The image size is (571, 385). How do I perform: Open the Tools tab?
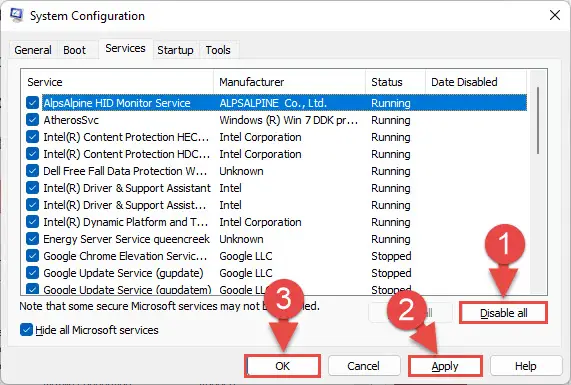point(218,50)
